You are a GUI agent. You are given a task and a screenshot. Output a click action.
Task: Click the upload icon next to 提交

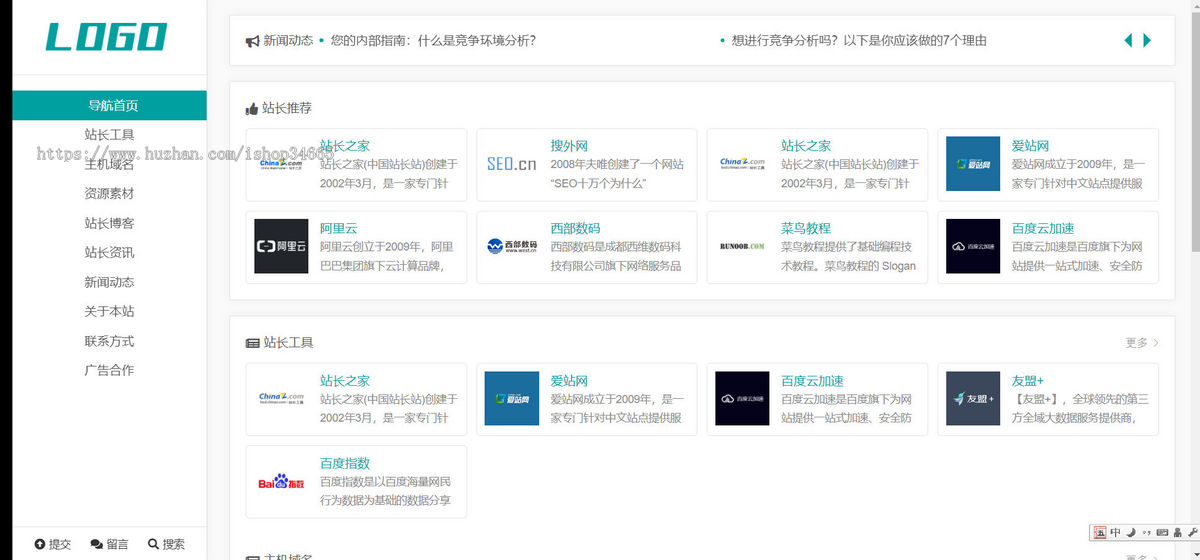(39, 544)
